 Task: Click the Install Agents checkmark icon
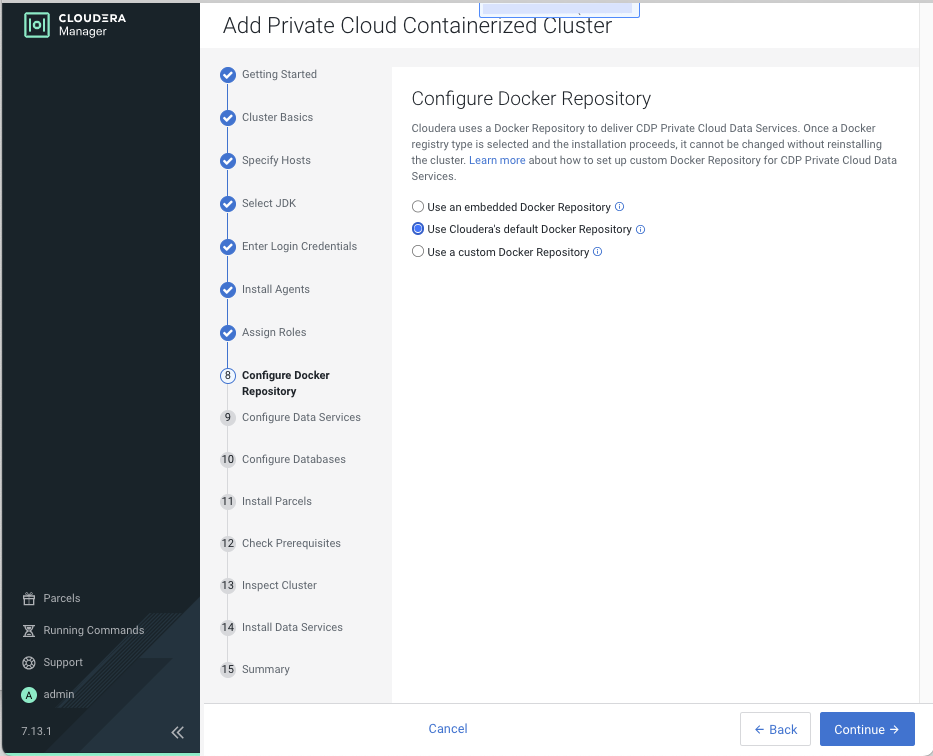coord(228,290)
